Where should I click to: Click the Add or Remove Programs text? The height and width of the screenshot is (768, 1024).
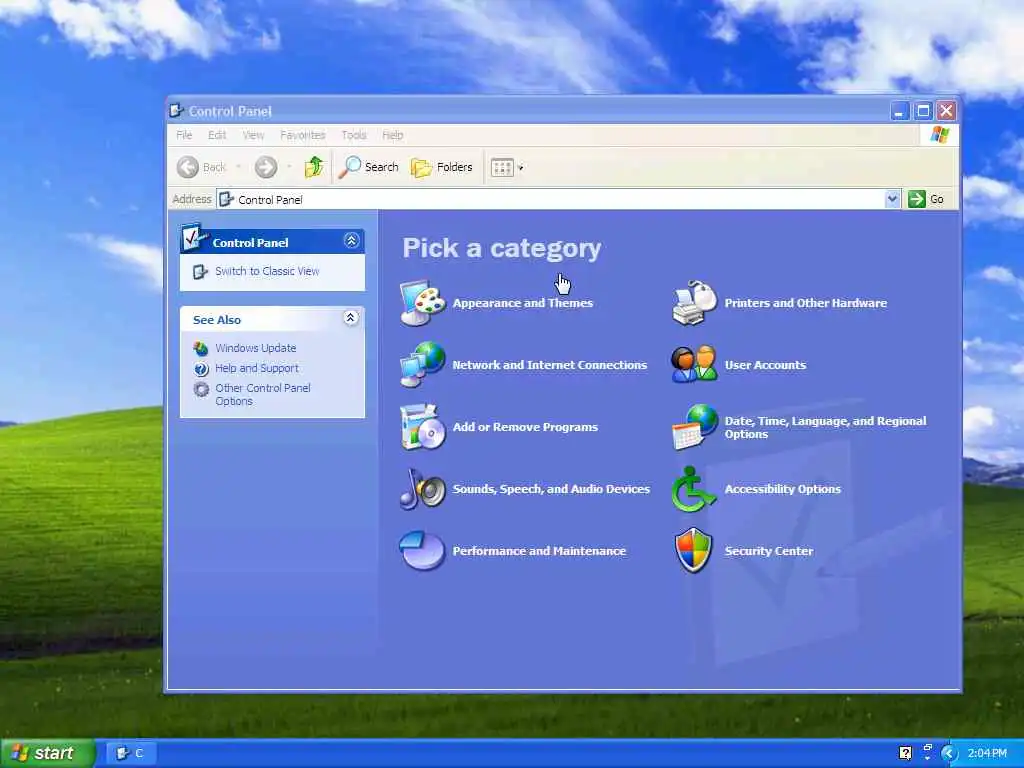pyautogui.click(x=525, y=427)
